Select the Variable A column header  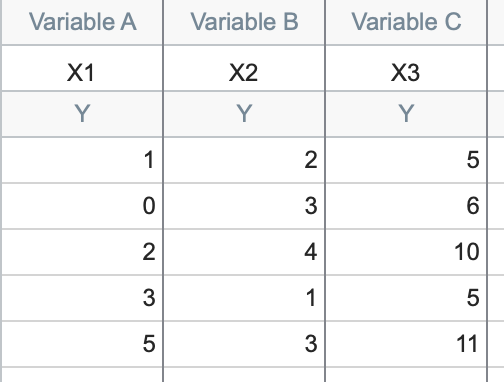82,22
